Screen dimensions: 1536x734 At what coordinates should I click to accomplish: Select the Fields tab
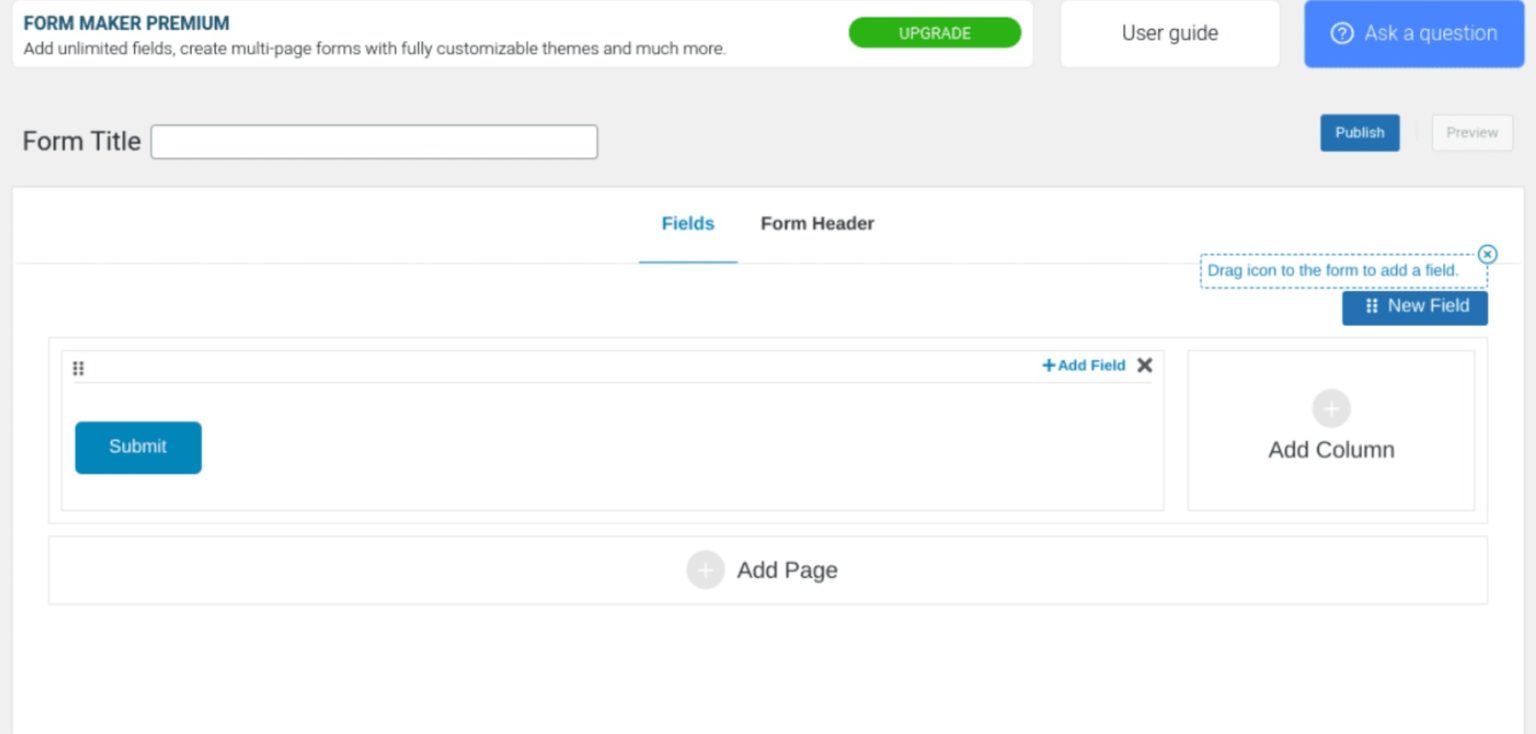[688, 224]
